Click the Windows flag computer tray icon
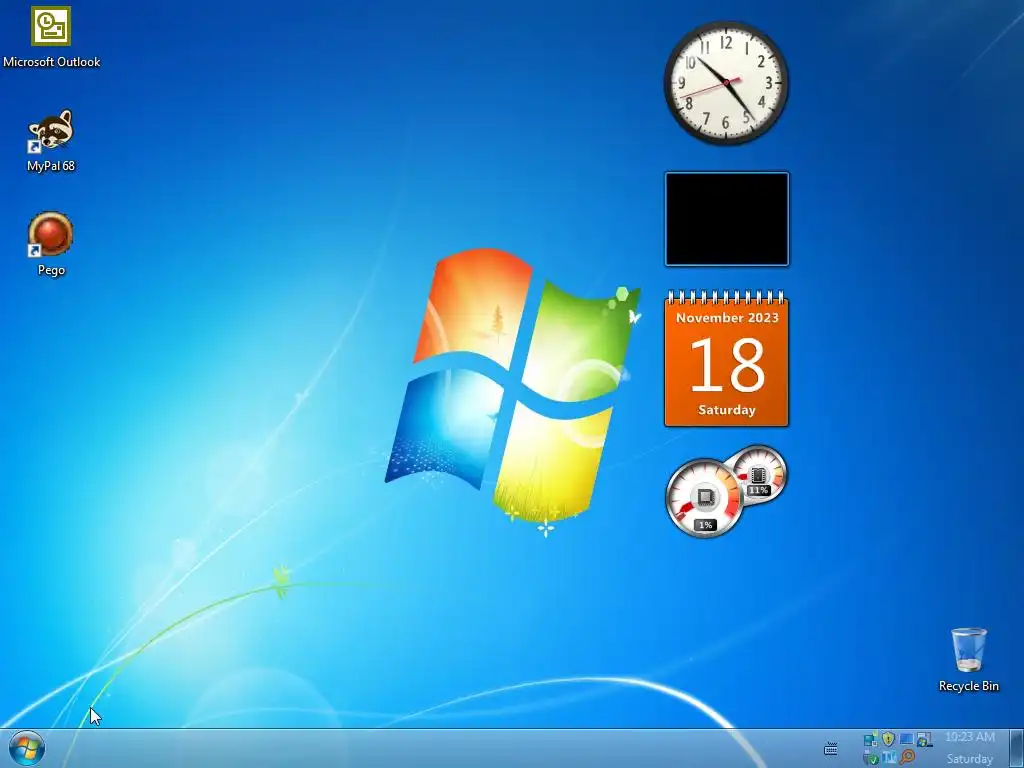This screenshot has width=1024, height=768. (924, 740)
